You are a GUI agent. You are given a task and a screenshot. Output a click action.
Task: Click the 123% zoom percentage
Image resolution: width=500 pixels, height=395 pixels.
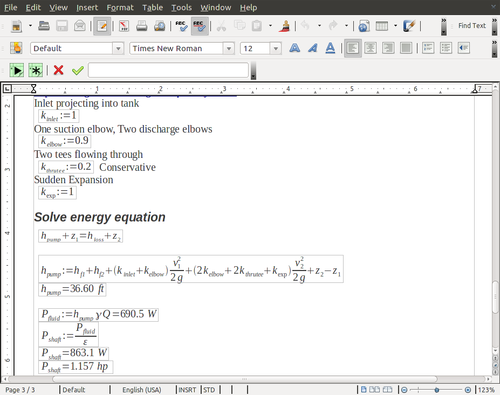pos(486,390)
